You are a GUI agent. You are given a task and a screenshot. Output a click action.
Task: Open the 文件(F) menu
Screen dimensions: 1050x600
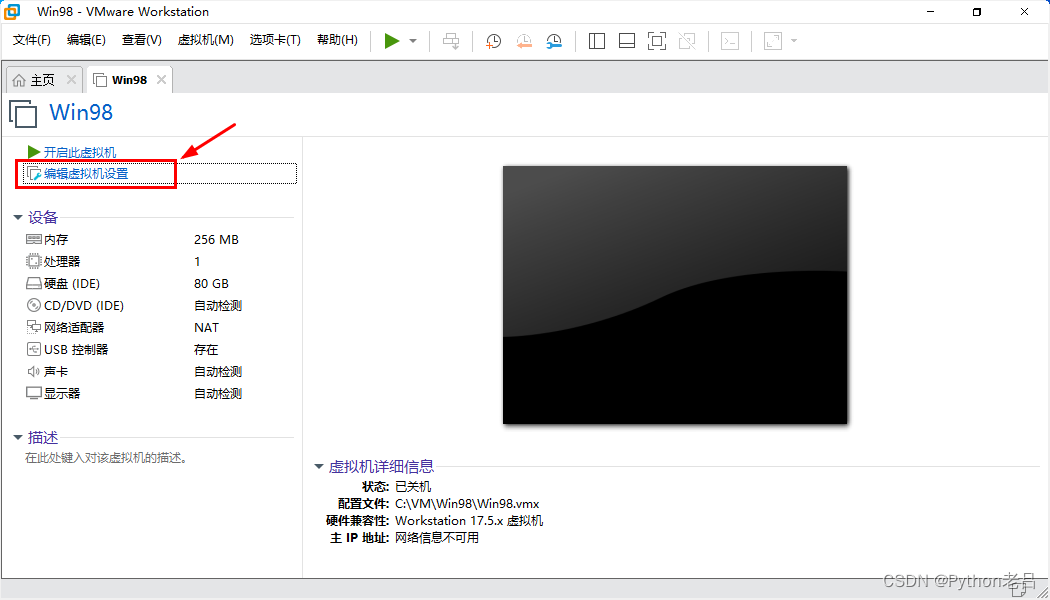pos(31,40)
